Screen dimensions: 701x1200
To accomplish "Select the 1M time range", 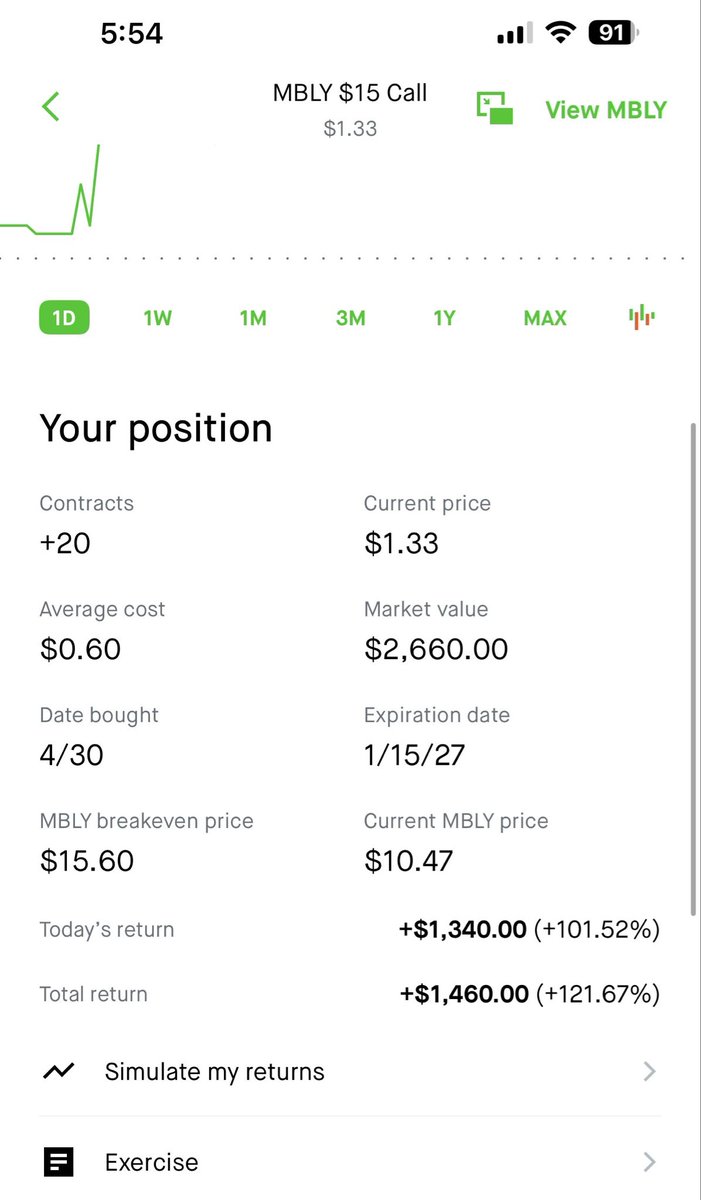I will (253, 318).
